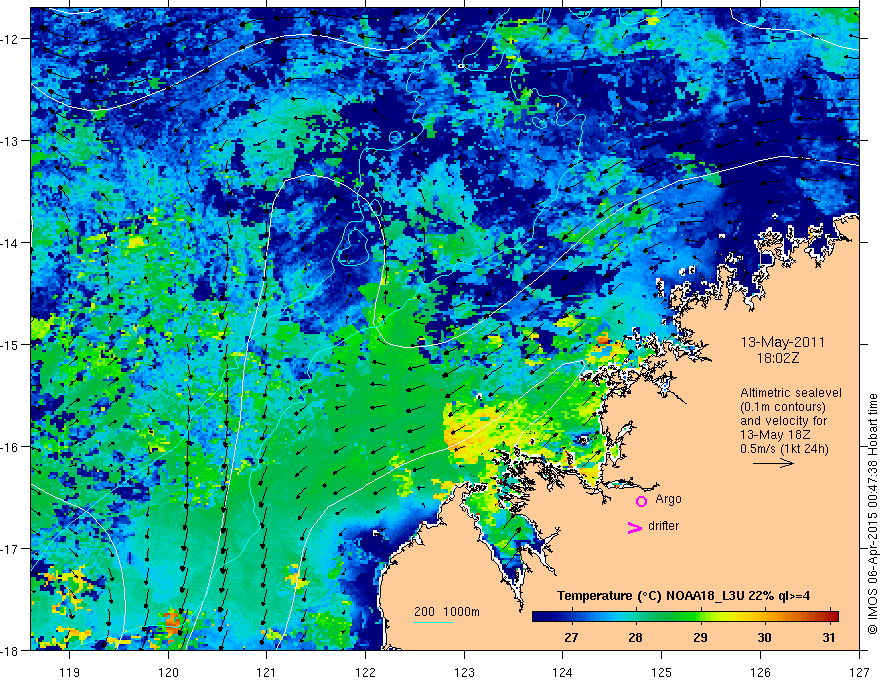Click longitude axis label 123
The height and width of the screenshot is (680, 880).
[464, 672]
